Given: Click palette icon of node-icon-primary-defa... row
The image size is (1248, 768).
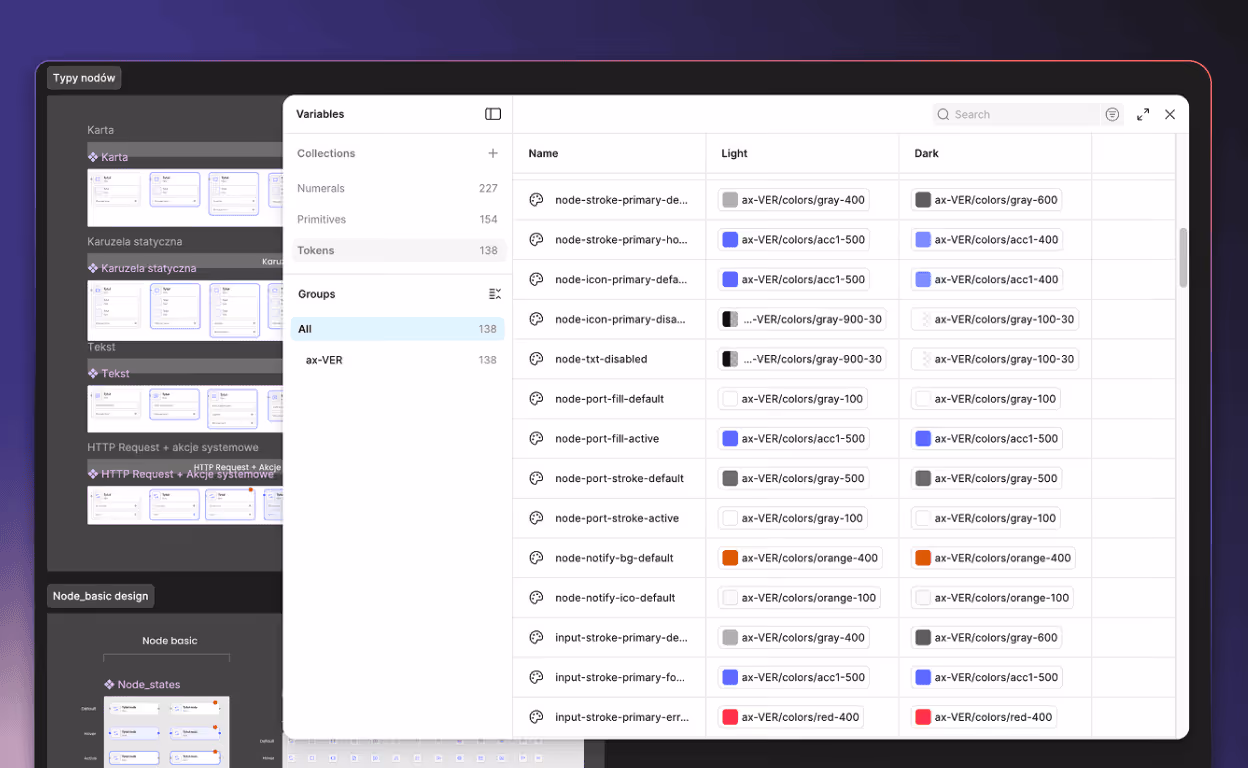Looking at the screenshot, I should [536, 280].
